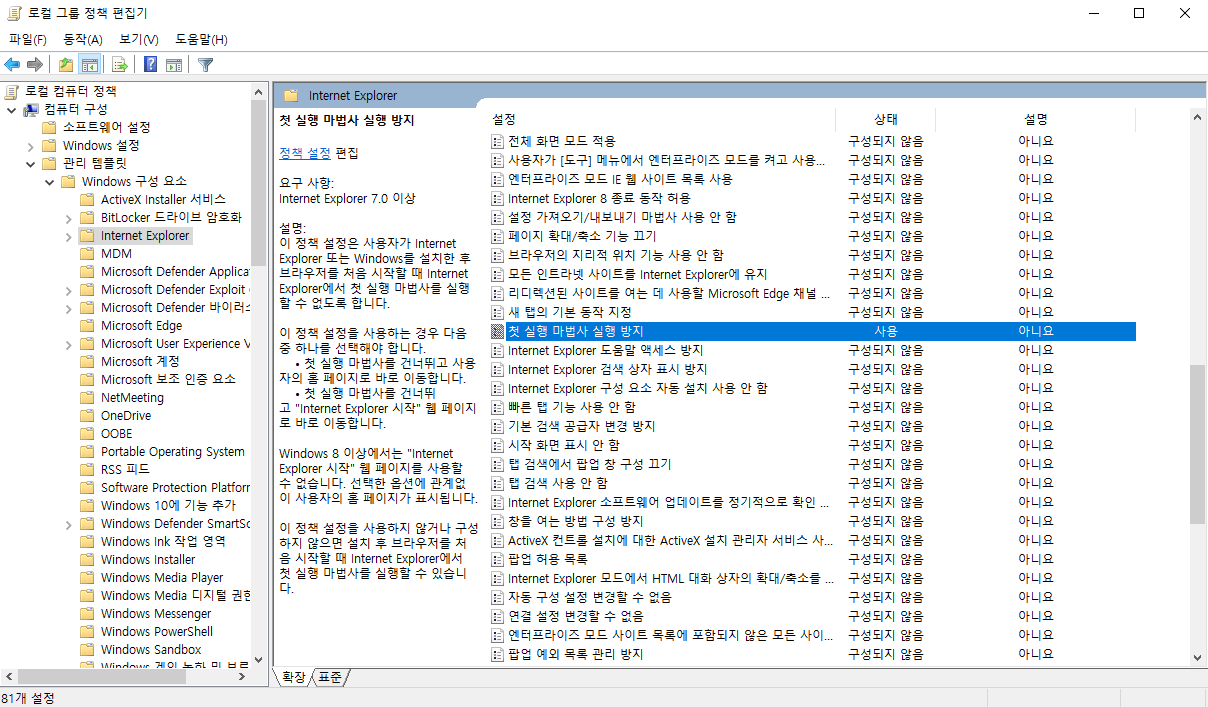Click the Internet Explorer header folder icon
The height and width of the screenshot is (707, 1208).
(291, 96)
